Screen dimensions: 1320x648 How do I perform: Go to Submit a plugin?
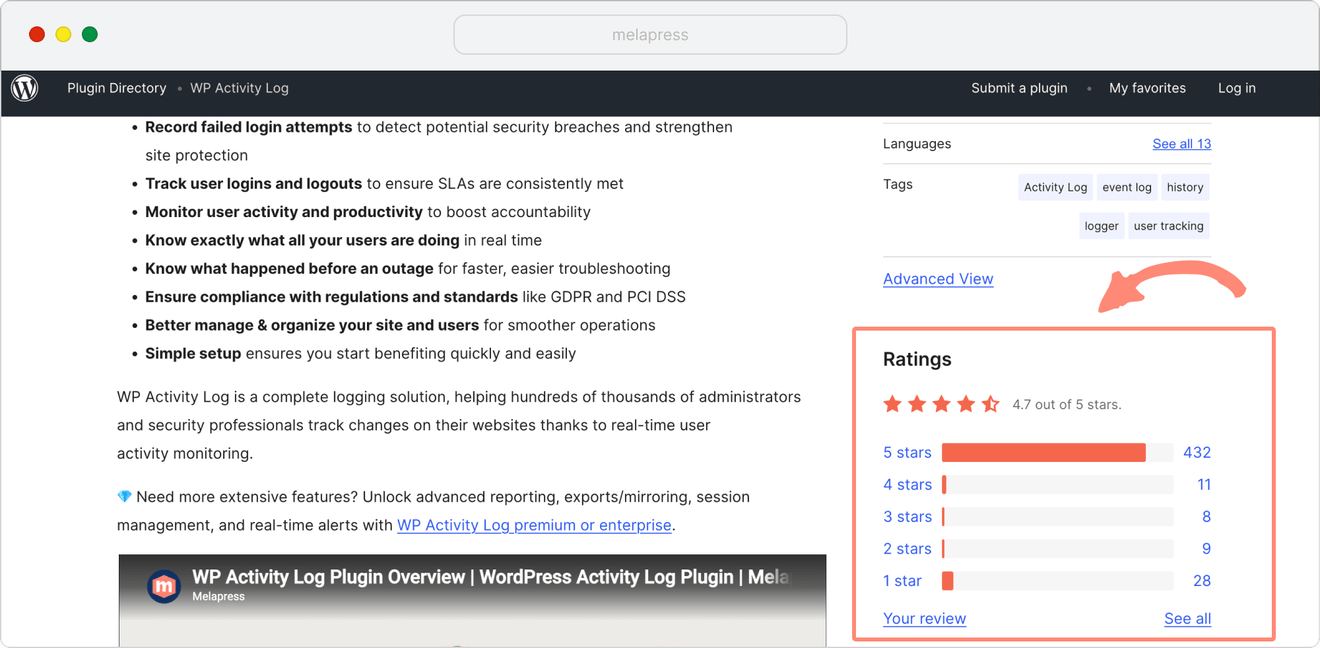1019,88
